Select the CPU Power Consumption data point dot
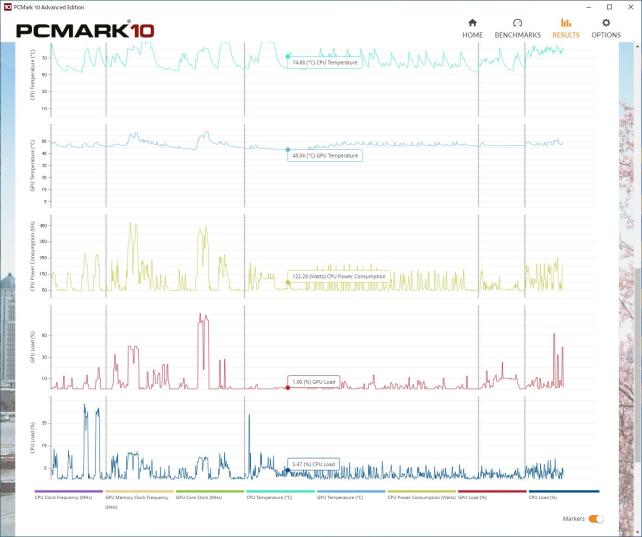Image resolution: width=642 pixels, height=537 pixels. [288, 282]
